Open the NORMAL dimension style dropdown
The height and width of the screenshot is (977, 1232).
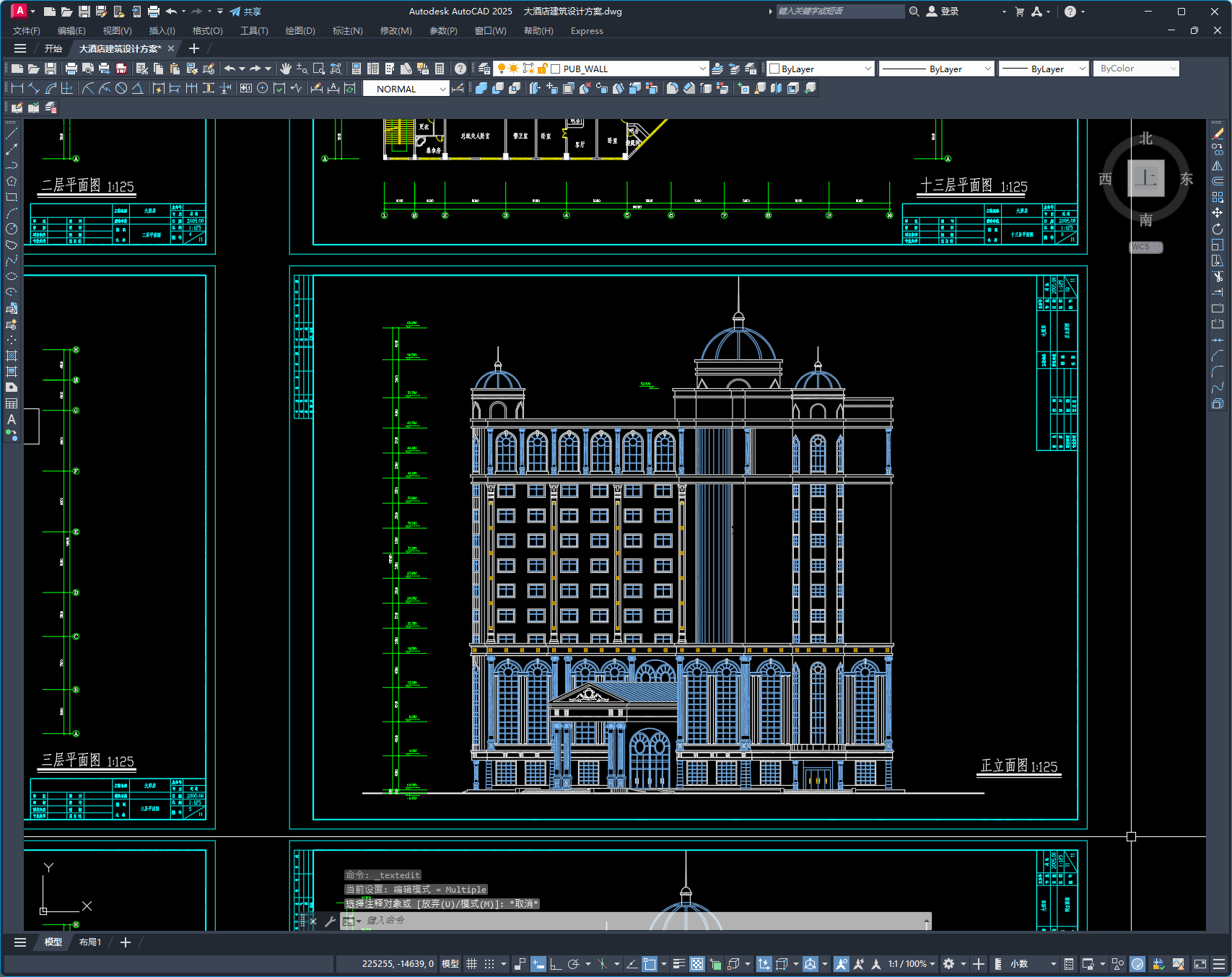coord(442,89)
